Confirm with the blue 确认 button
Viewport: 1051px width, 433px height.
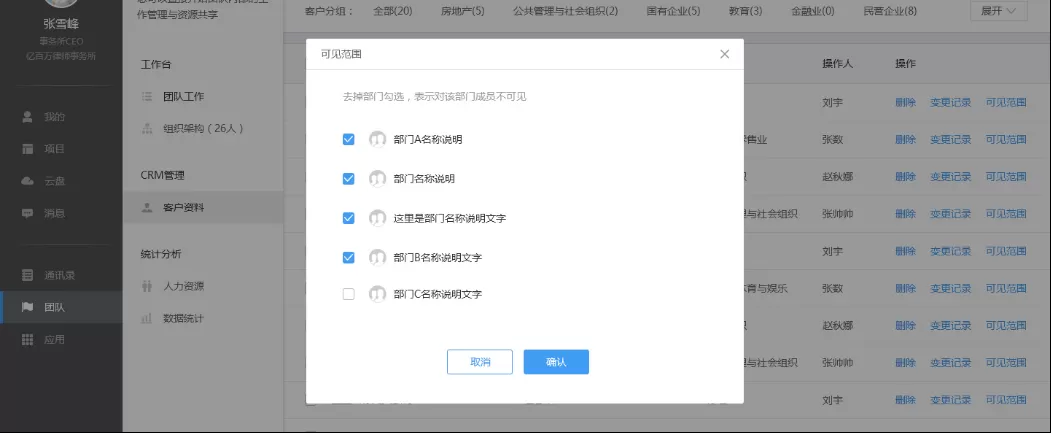click(556, 362)
